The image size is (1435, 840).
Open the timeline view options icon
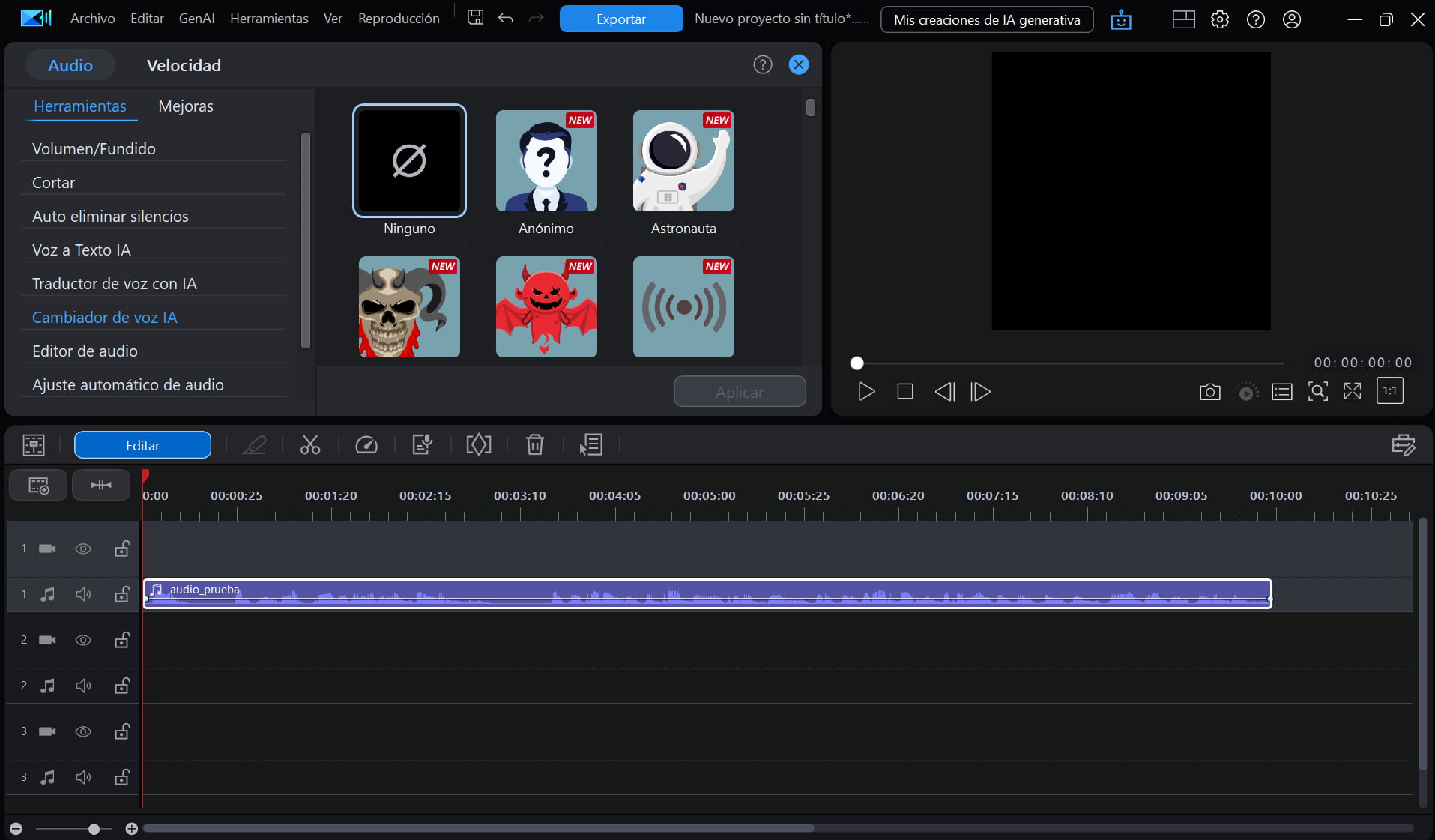[x=34, y=445]
